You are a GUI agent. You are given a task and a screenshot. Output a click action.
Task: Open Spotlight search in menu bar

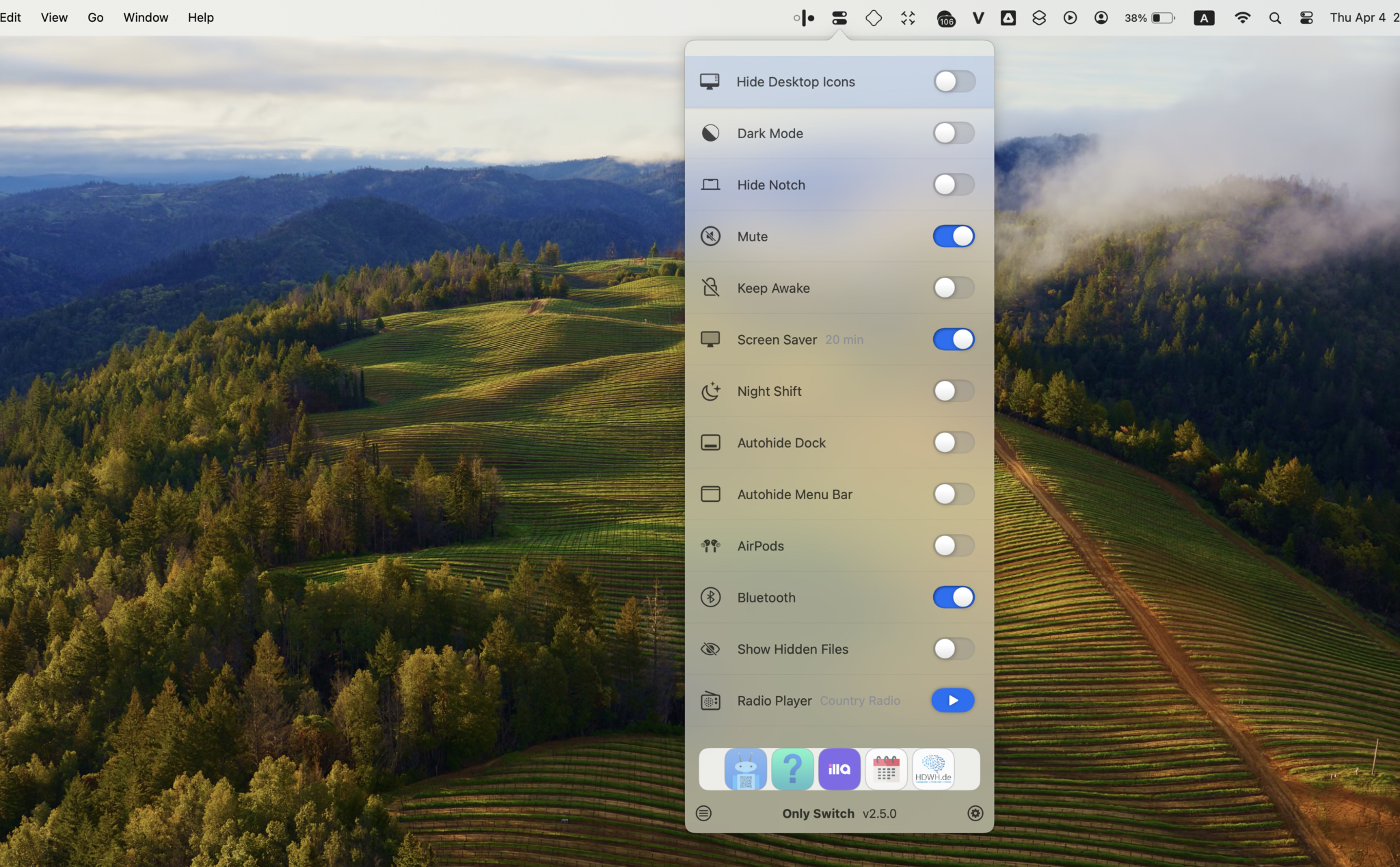[1275, 18]
